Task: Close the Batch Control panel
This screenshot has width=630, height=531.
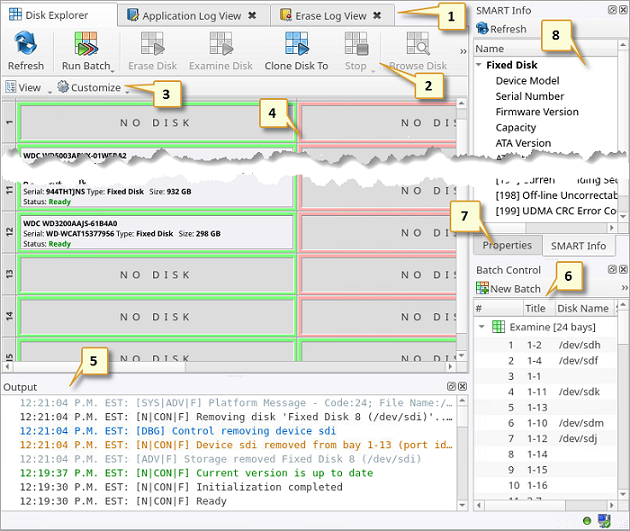Action: tap(623, 270)
